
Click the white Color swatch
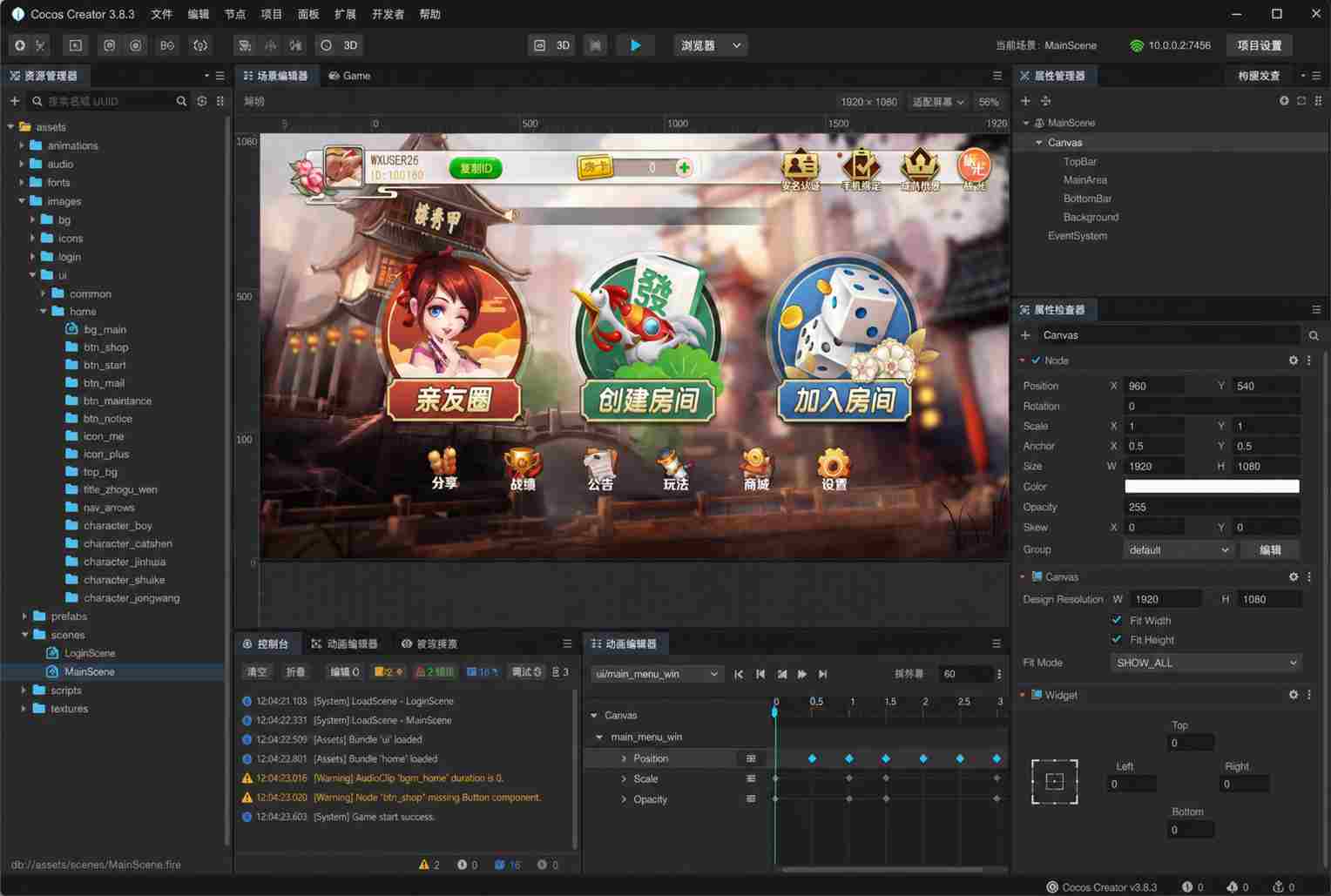tap(1212, 487)
